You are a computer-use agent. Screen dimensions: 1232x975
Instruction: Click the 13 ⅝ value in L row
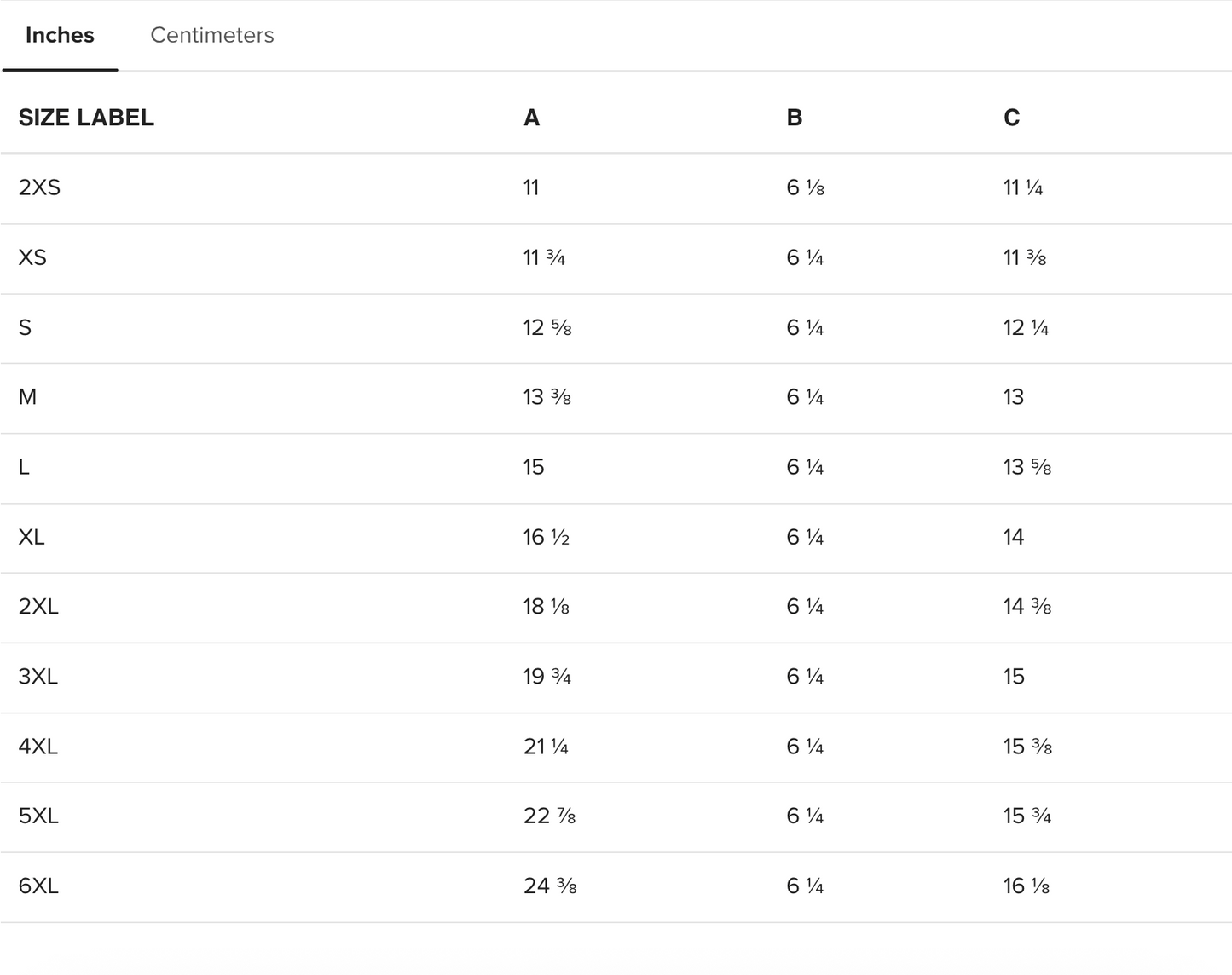click(1027, 467)
